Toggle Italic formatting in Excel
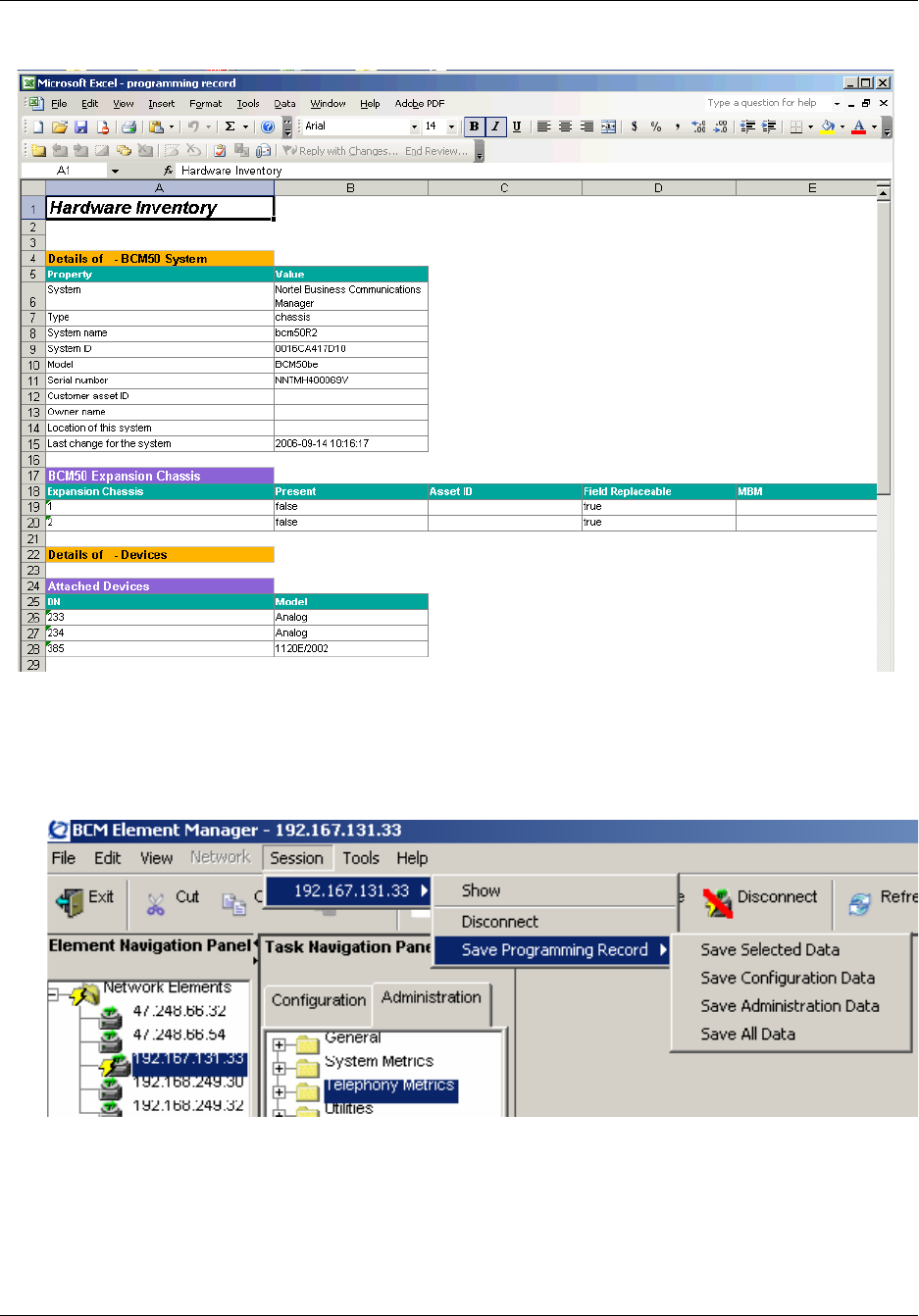 click(x=495, y=127)
